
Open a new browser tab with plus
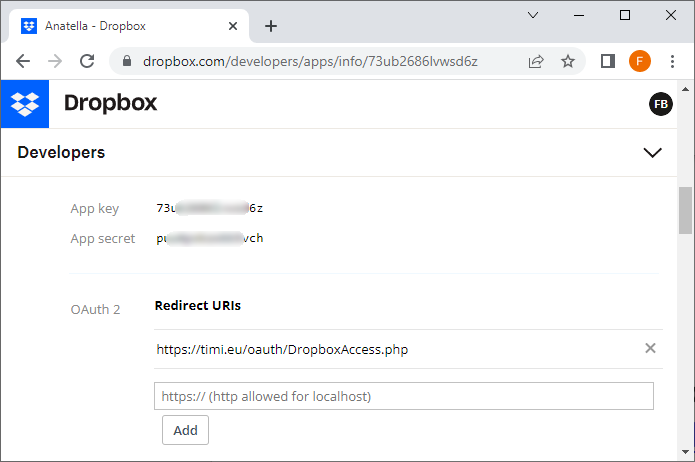click(x=271, y=26)
